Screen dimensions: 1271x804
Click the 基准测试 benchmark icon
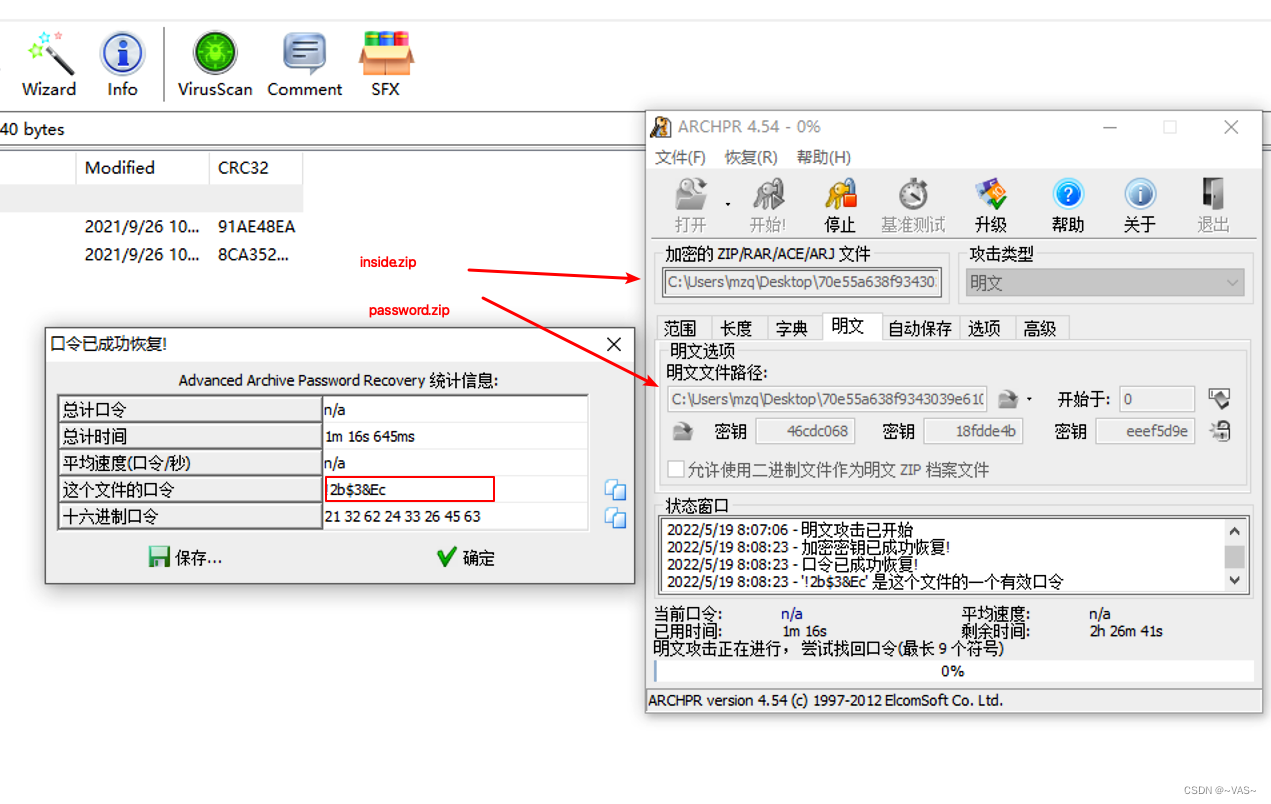coord(913,205)
